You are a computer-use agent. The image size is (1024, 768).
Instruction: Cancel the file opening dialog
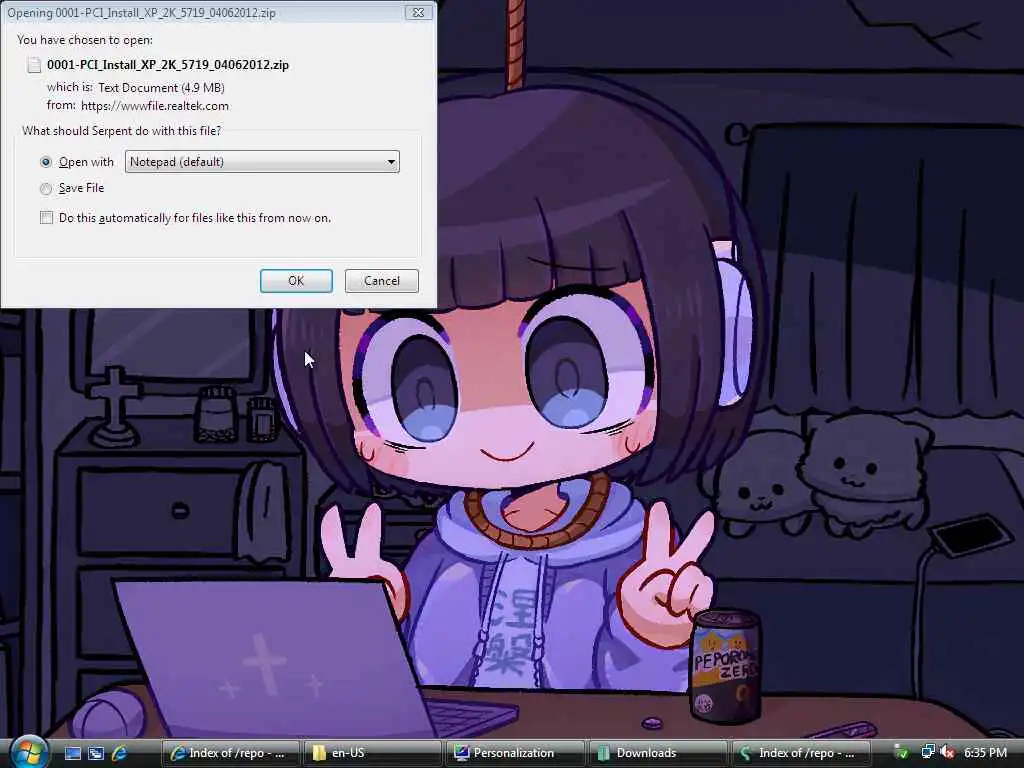[381, 281]
